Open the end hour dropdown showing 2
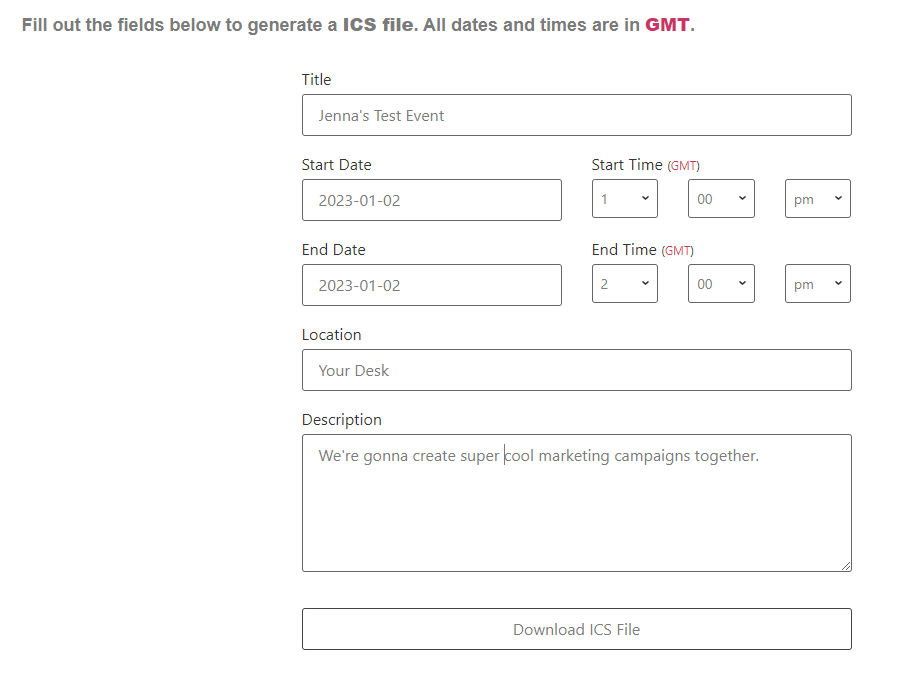The image size is (899, 700). 624,283
